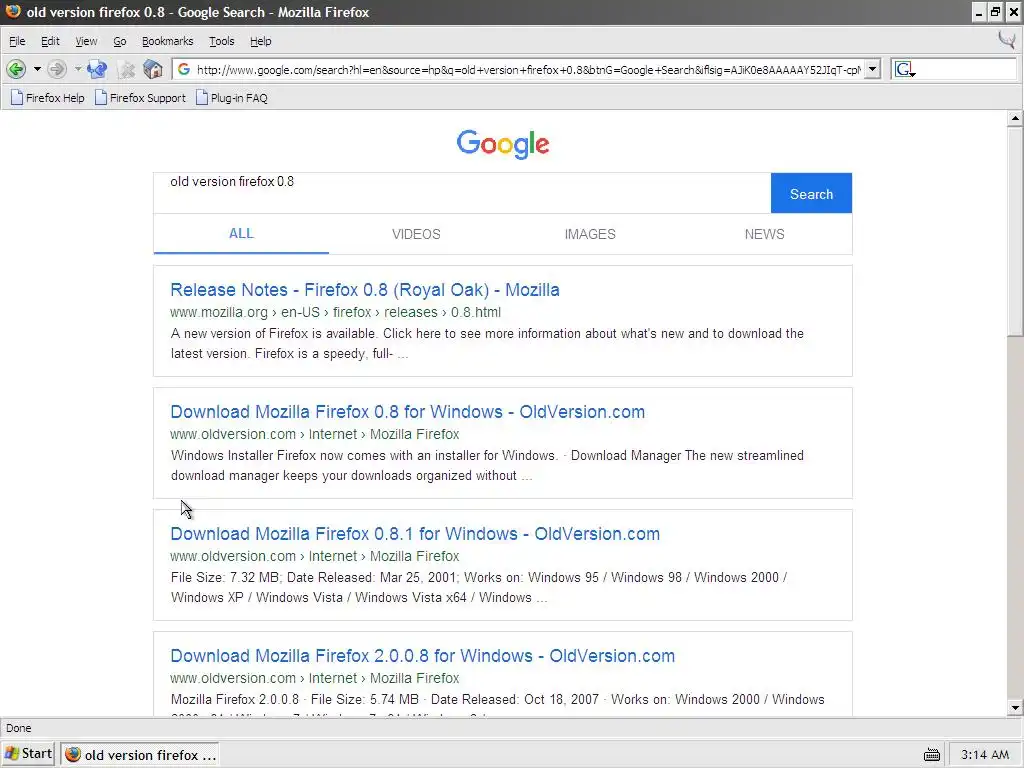Click the oldversion.com URL under Firefox 2.0.0.8 result

tap(315, 678)
